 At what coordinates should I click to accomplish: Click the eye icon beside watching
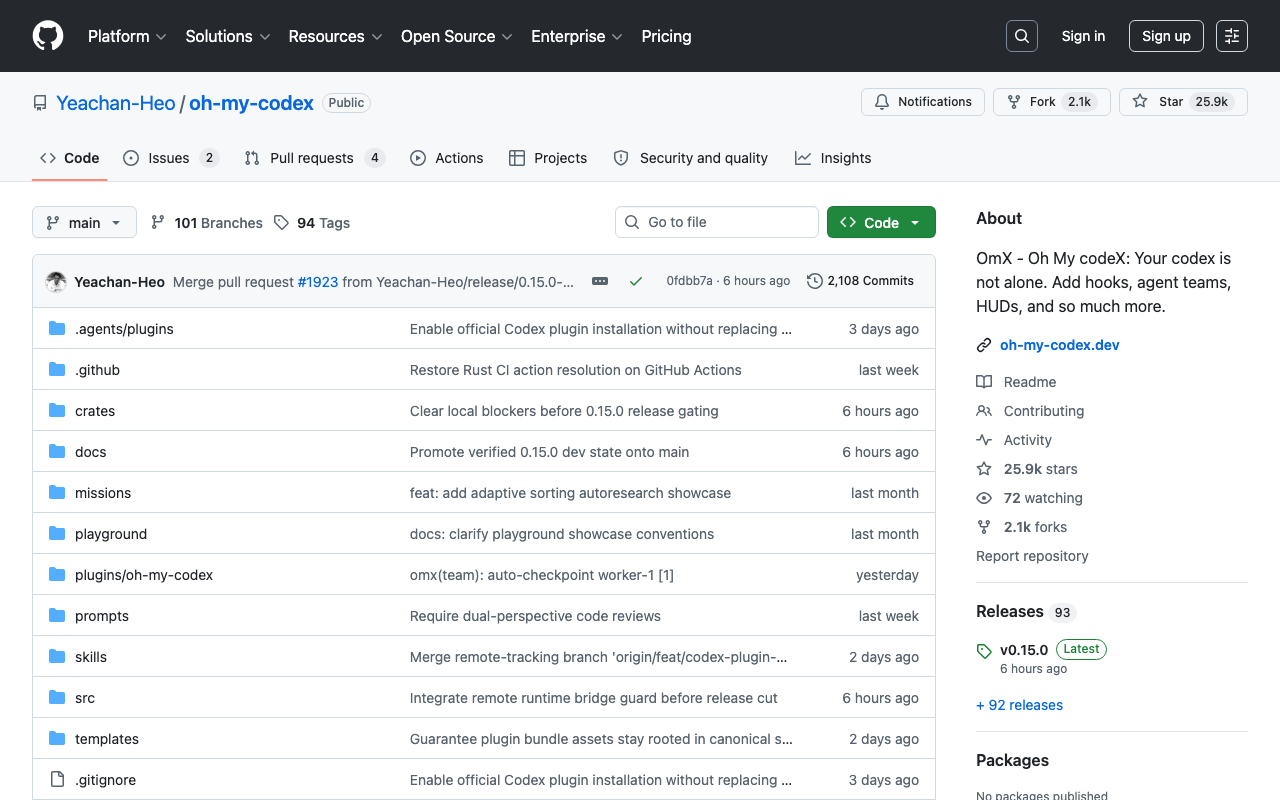pyautogui.click(x=984, y=498)
